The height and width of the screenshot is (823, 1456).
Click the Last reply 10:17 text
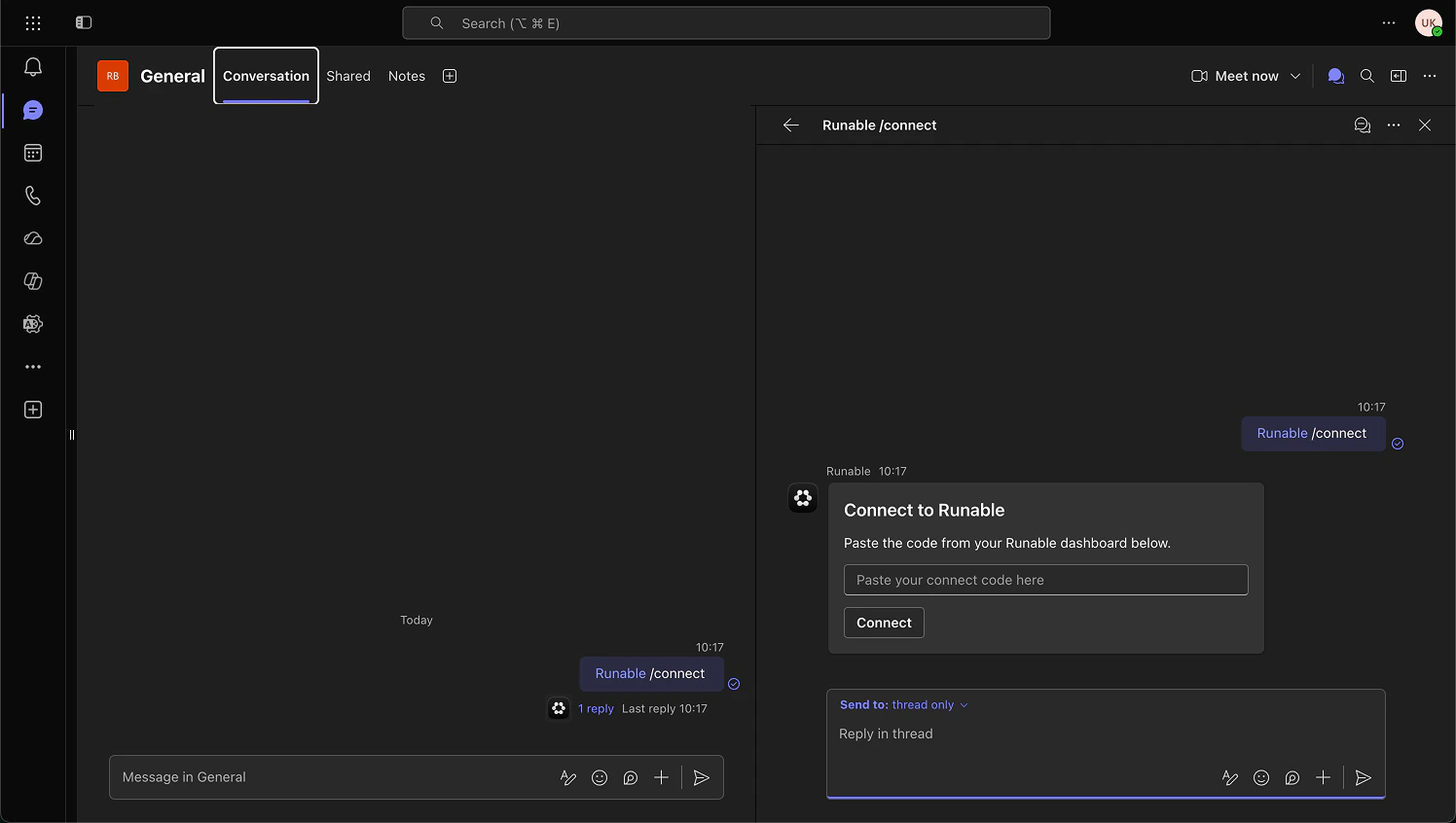pyautogui.click(x=665, y=708)
